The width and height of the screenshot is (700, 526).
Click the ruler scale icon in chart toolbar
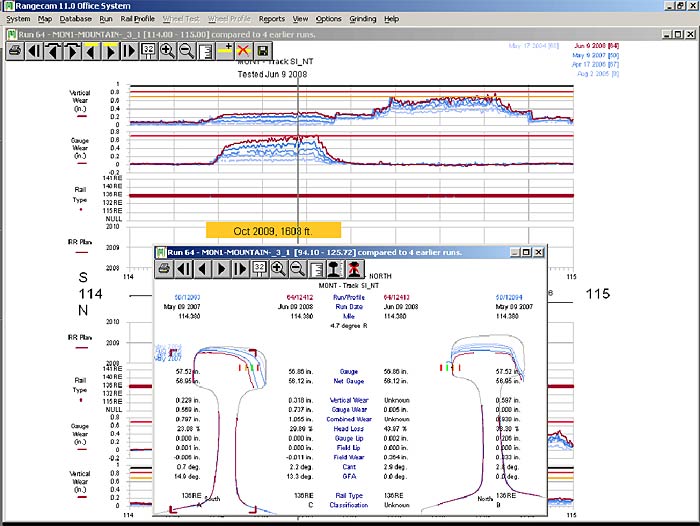click(x=205, y=51)
